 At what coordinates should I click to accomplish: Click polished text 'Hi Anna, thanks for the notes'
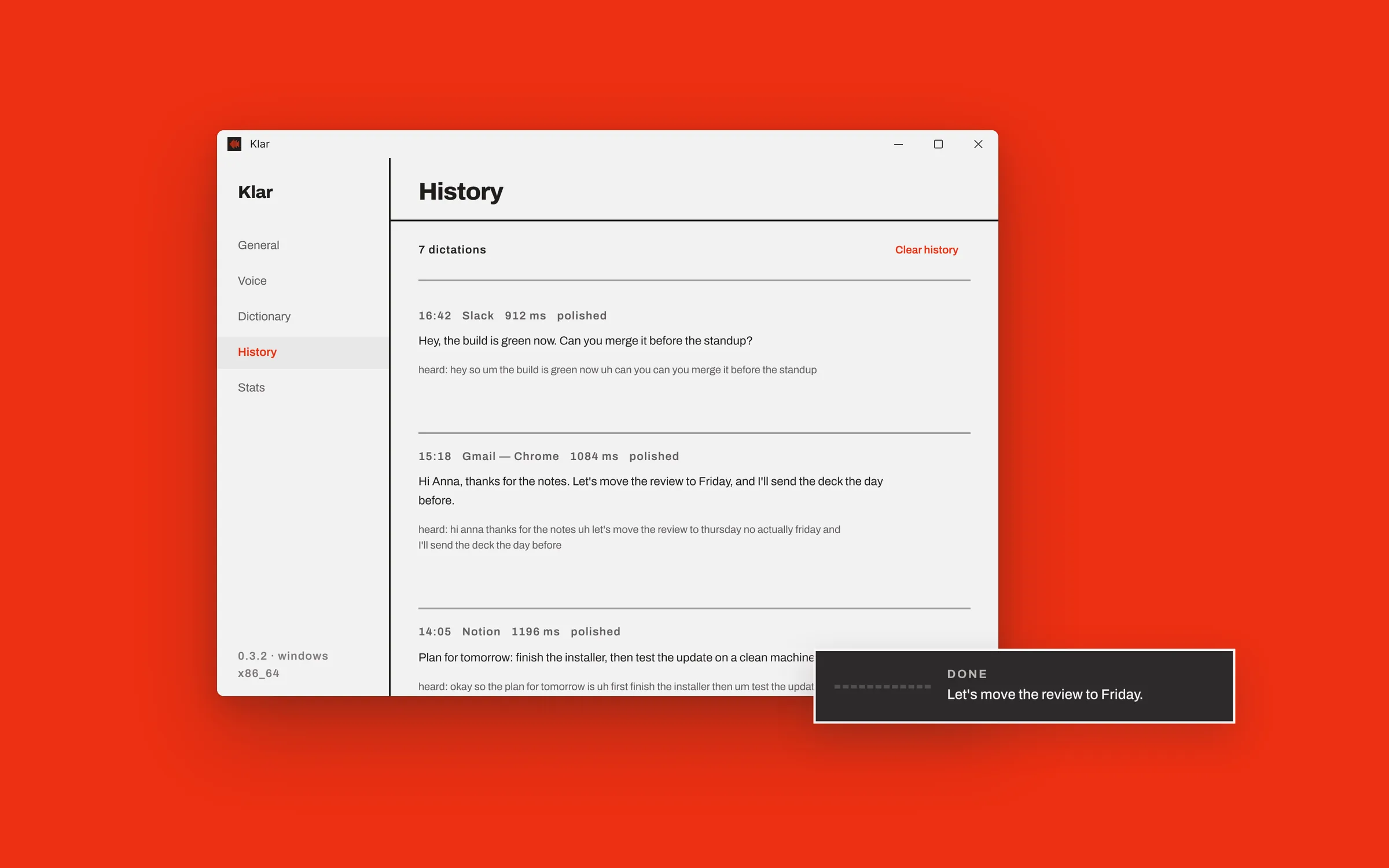point(651,491)
